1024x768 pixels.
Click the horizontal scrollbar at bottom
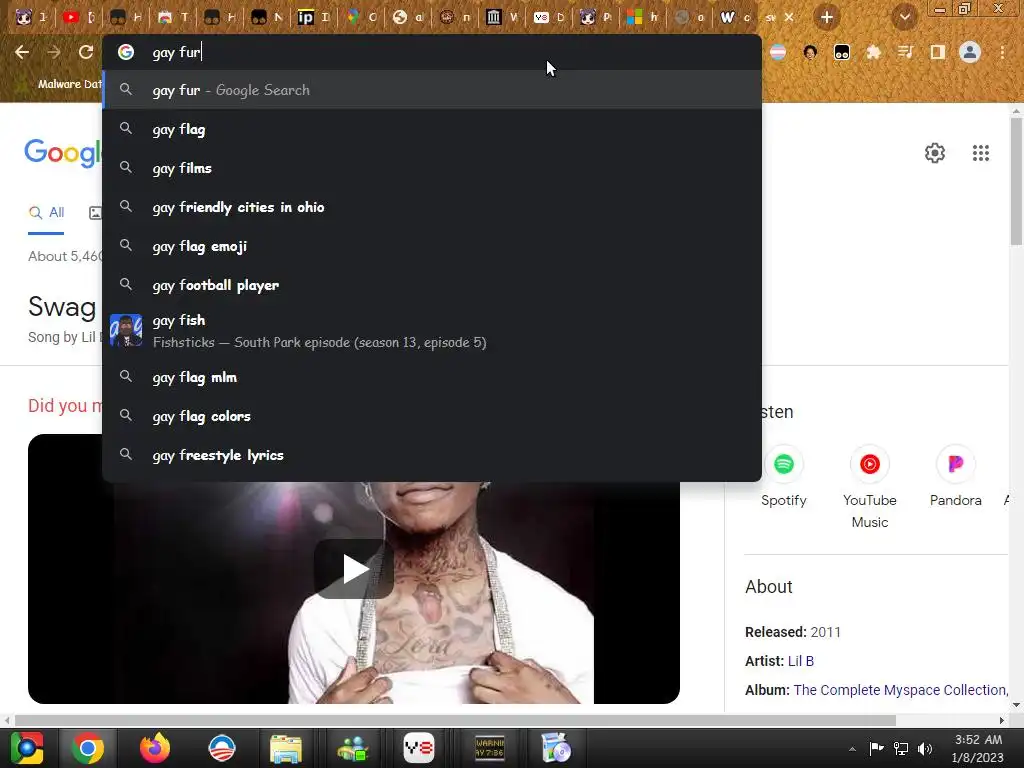[x=455, y=720]
